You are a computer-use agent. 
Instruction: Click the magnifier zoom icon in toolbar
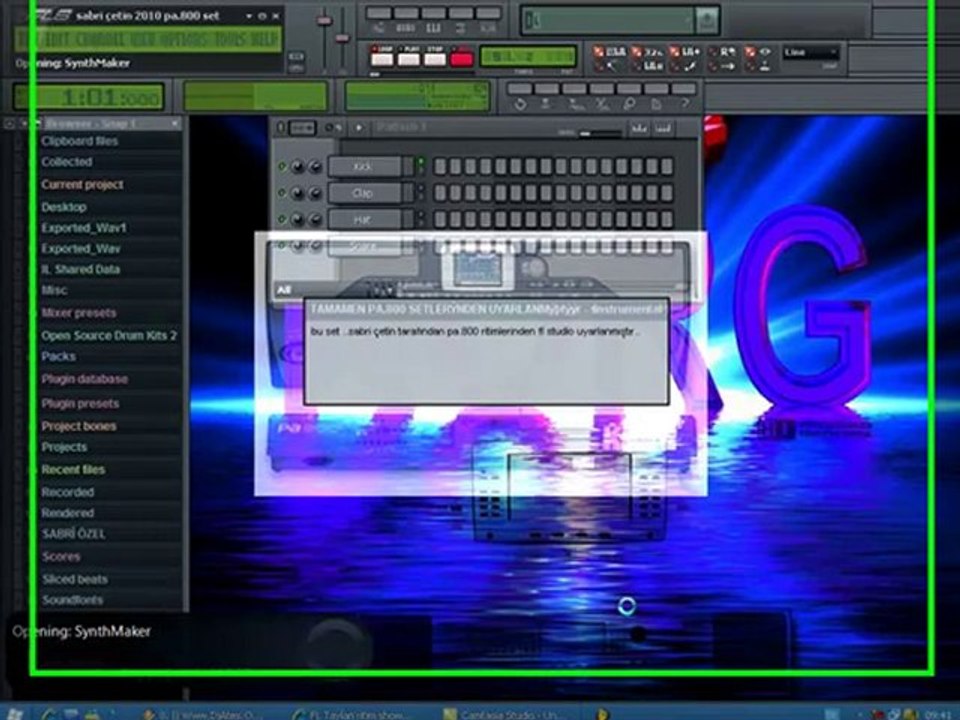click(x=629, y=104)
